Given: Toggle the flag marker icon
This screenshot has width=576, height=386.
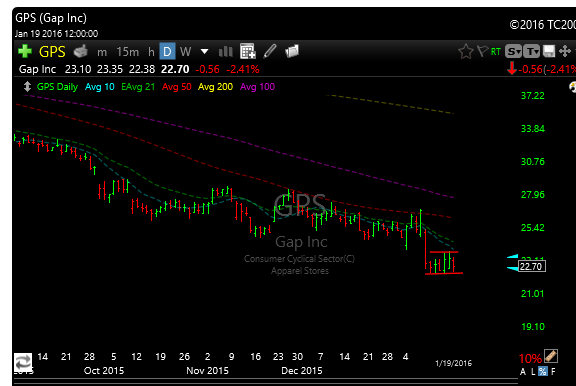Looking at the screenshot, I should click(x=482, y=51).
